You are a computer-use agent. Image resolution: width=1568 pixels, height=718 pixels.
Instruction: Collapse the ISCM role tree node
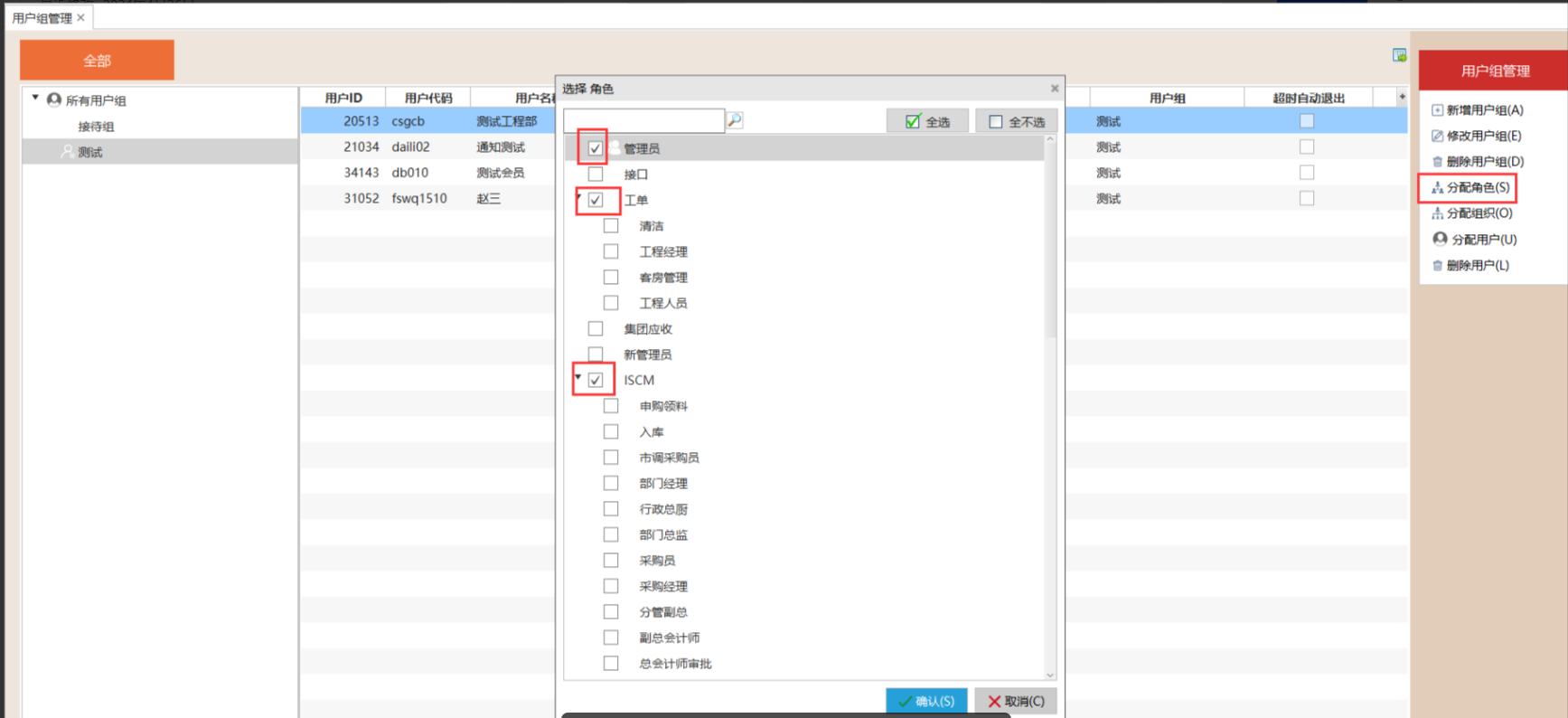pyautogui.click(x=578, y=377)
